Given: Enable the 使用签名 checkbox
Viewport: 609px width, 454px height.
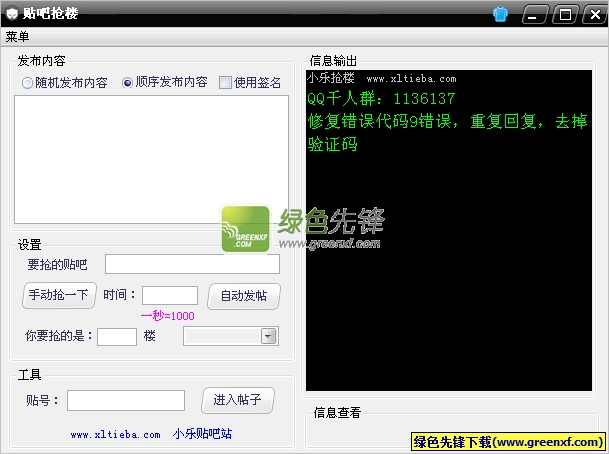Looking at the screenshot, I should click(x=250, y=82).
